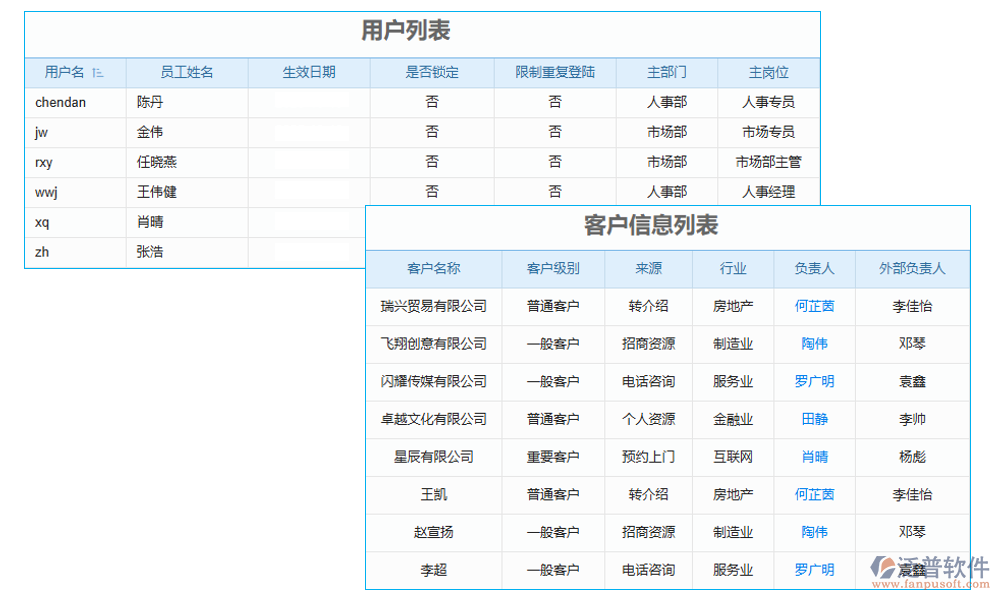Open responsible person 何正茜 link
1000x600 pixels.
pos(814,306)
